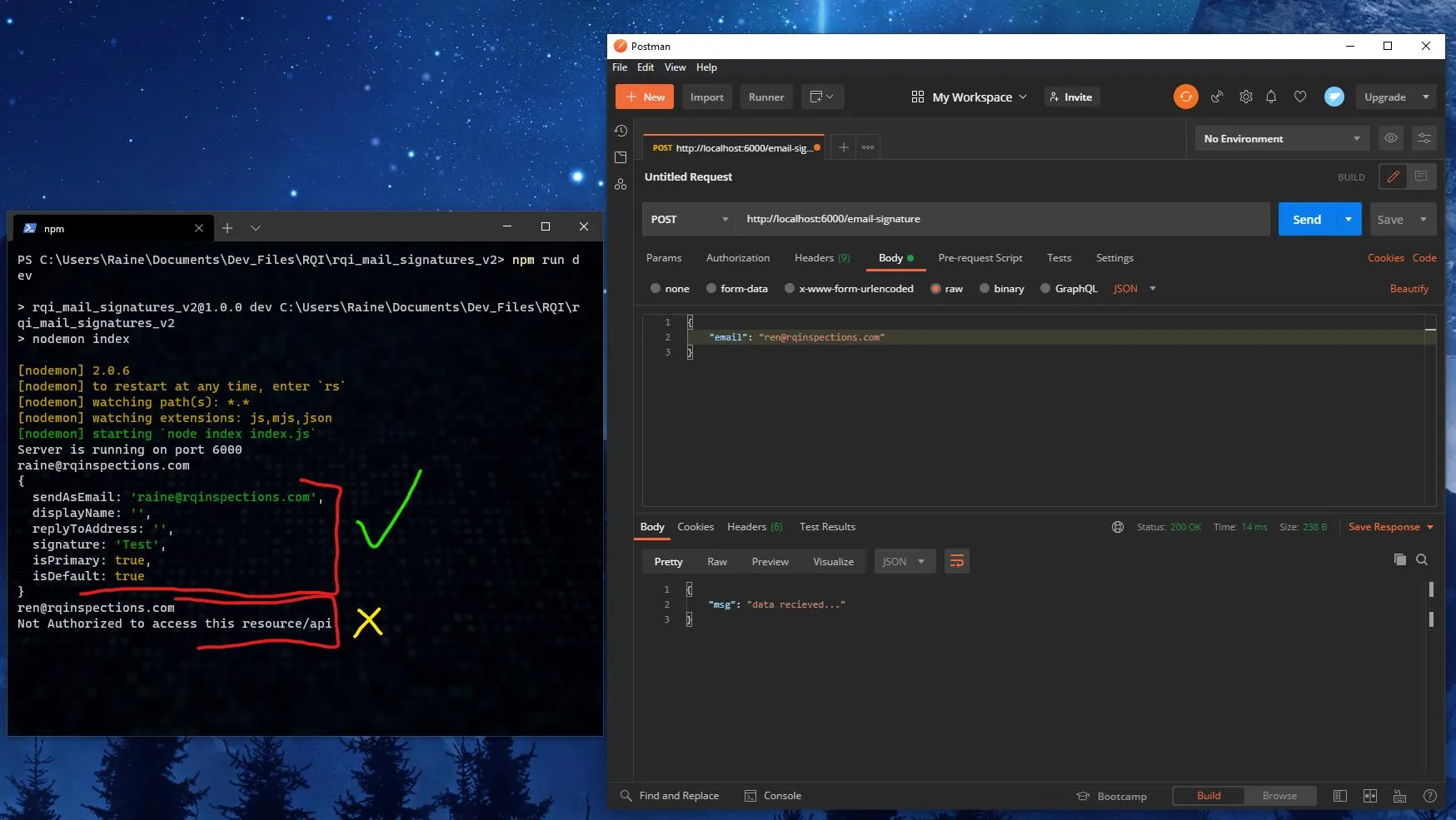The image size is (1456, 820).
Task: Open the Upgrade dropdown arrow
Action: coord(1426,97)
